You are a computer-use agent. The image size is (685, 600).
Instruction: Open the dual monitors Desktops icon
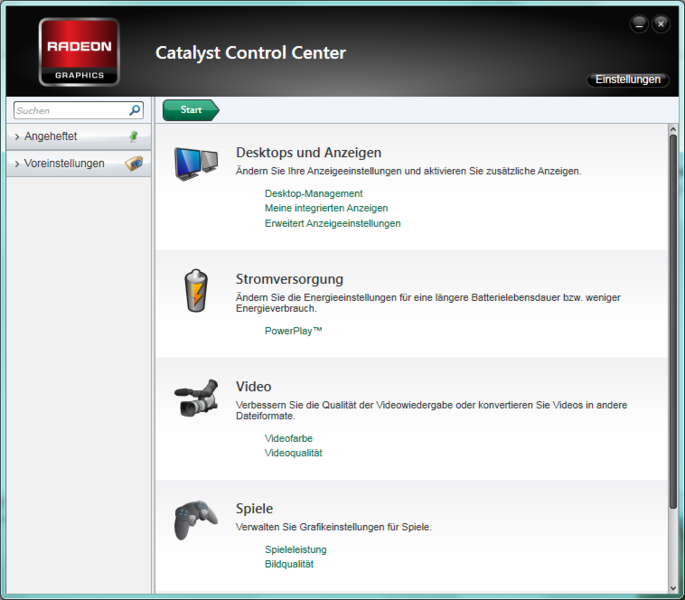[196, 164]
